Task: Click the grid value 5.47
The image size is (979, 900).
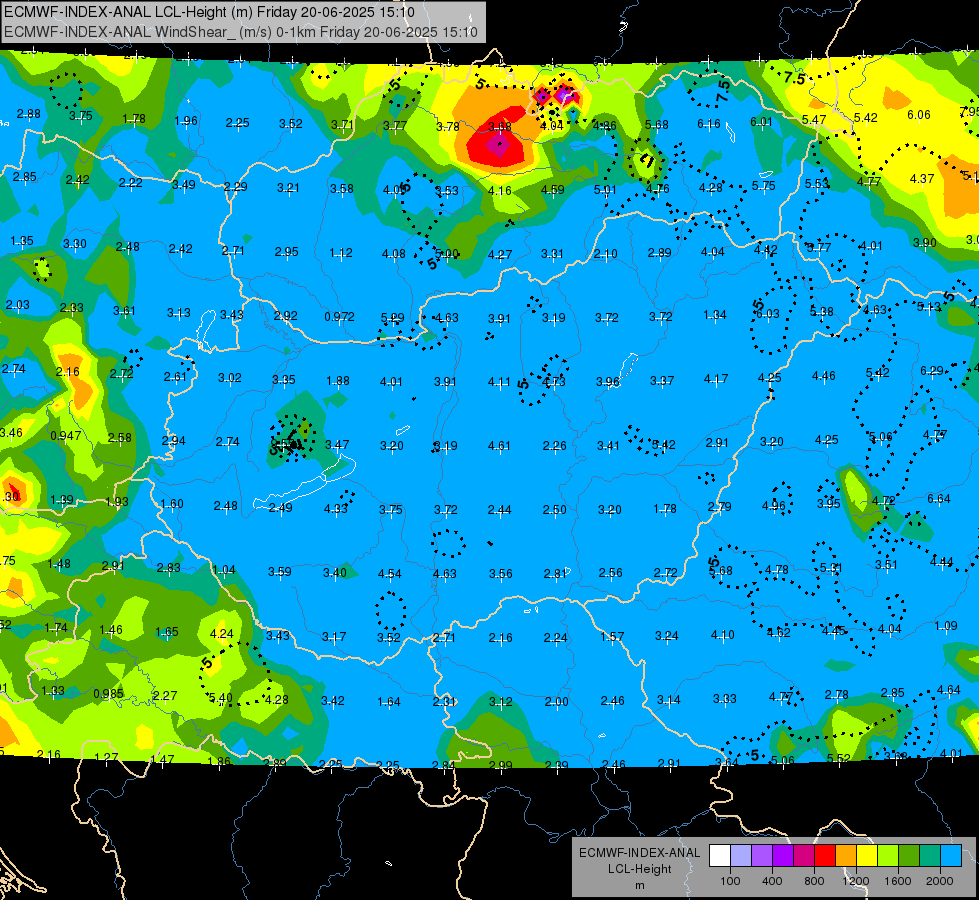Action: point(814,119)
